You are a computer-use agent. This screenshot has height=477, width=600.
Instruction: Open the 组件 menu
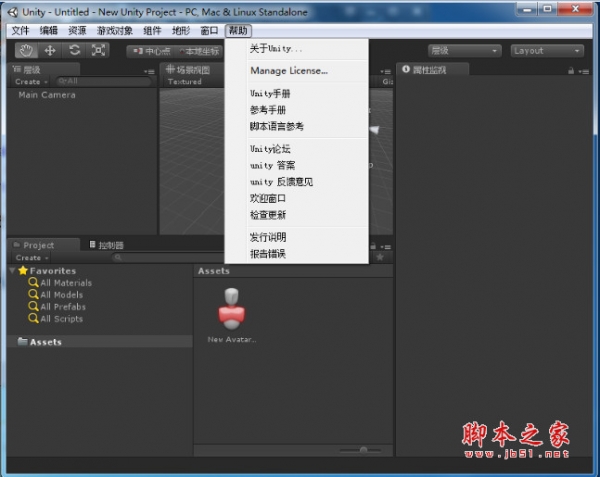coord(152,31)
